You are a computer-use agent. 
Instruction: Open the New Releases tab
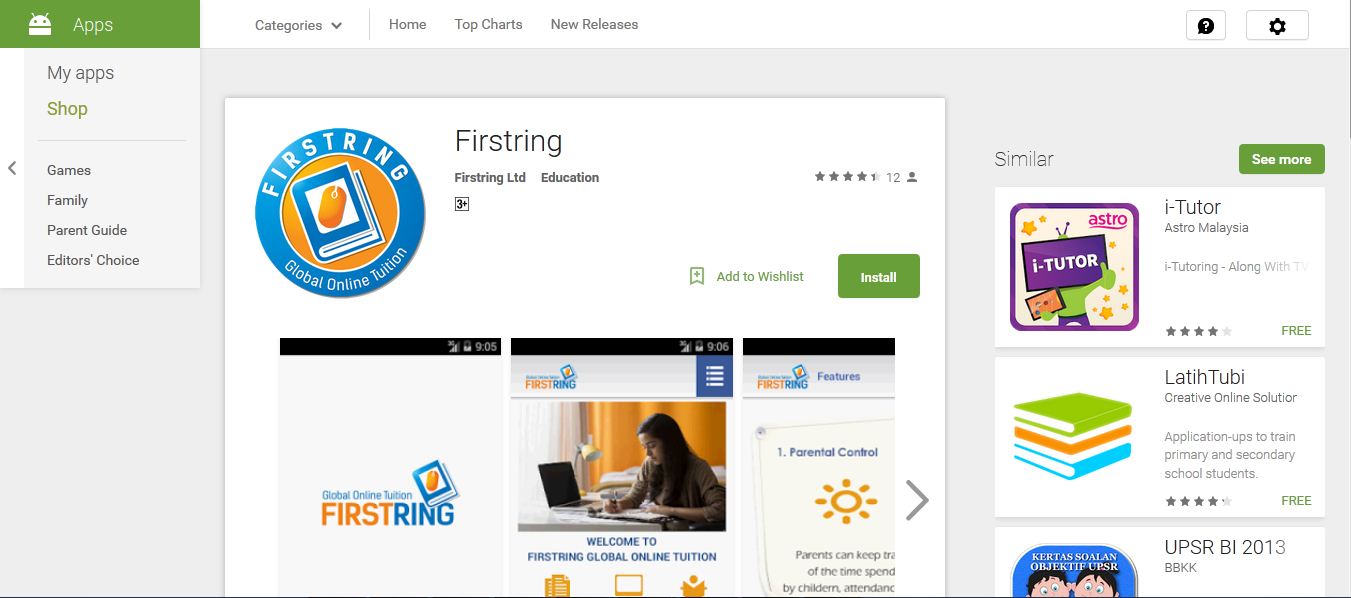coord(594,24)
